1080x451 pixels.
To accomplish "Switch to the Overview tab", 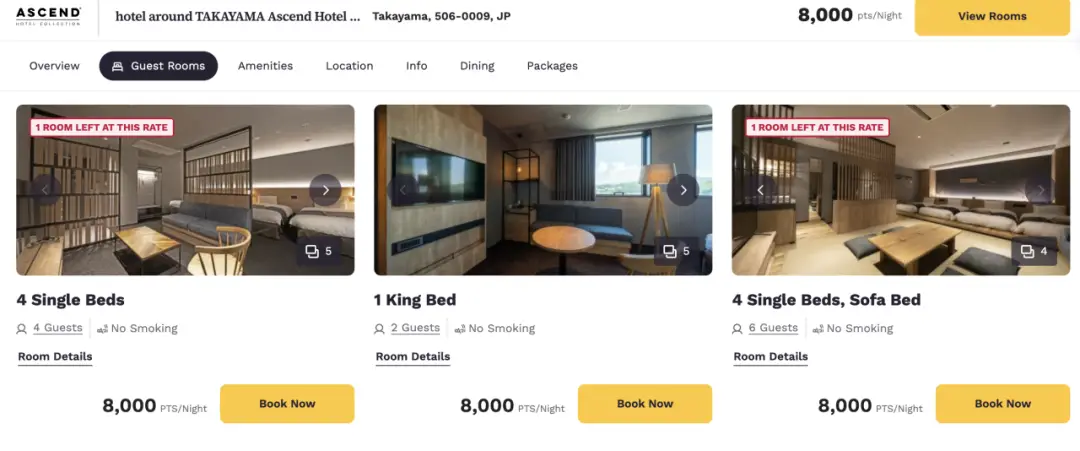I will [54, 66].
